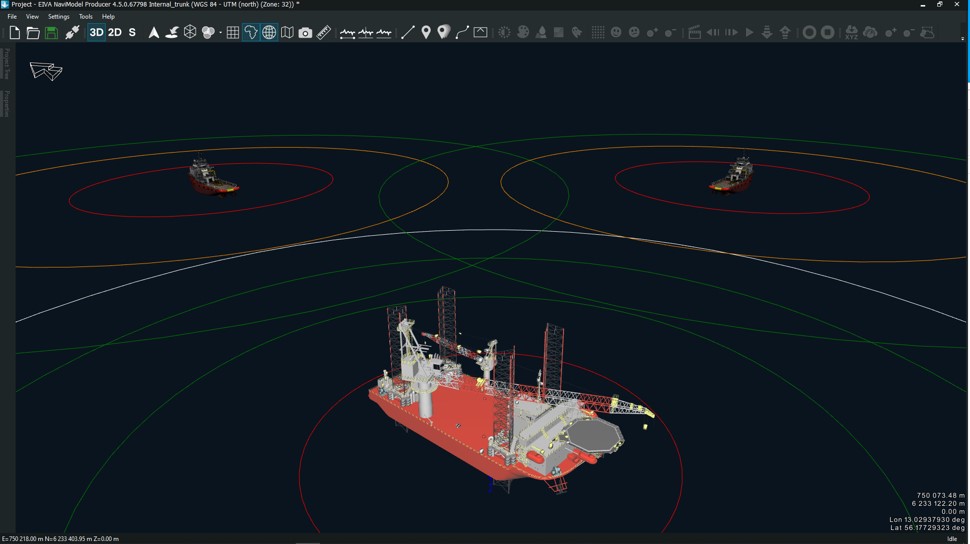Image resolution: width=970 pixels, height=544 pixels.
Task: Open the Tools menu
Action: tap(85, 17)
